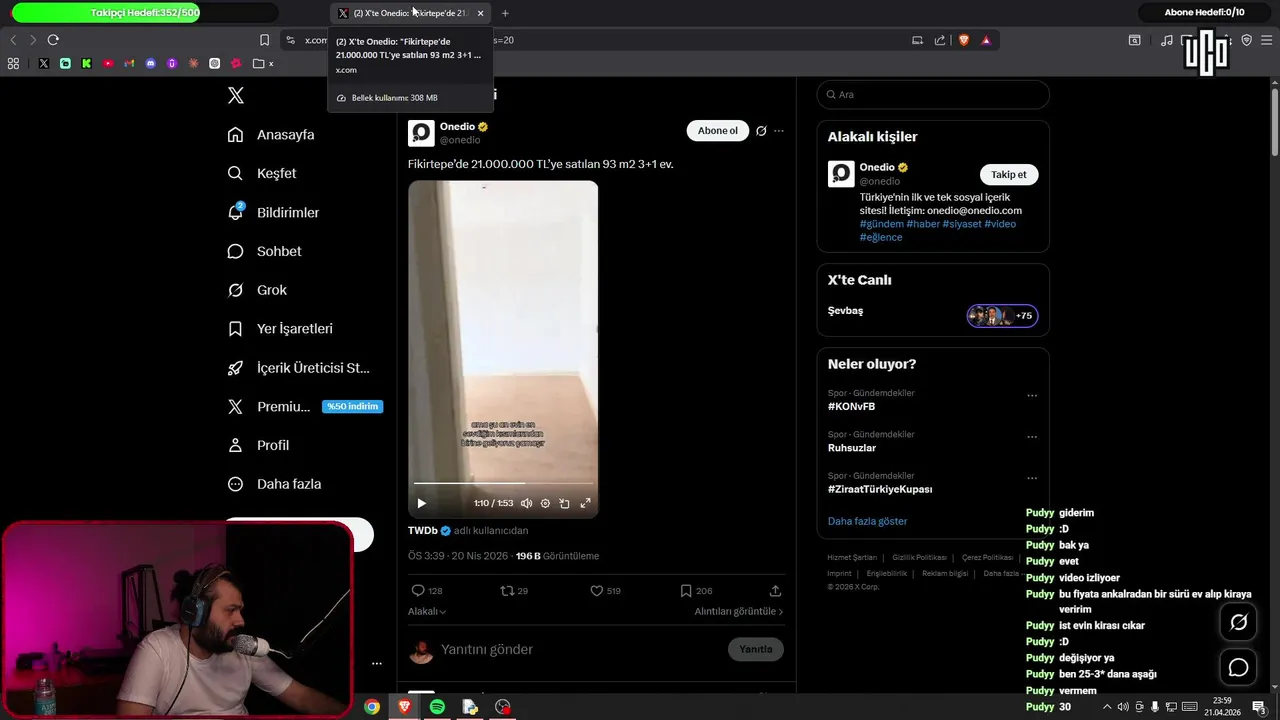Open Onedio profile avatar on tweet
This screenshot has height=720, width=1280.
[x=421, y=133]
